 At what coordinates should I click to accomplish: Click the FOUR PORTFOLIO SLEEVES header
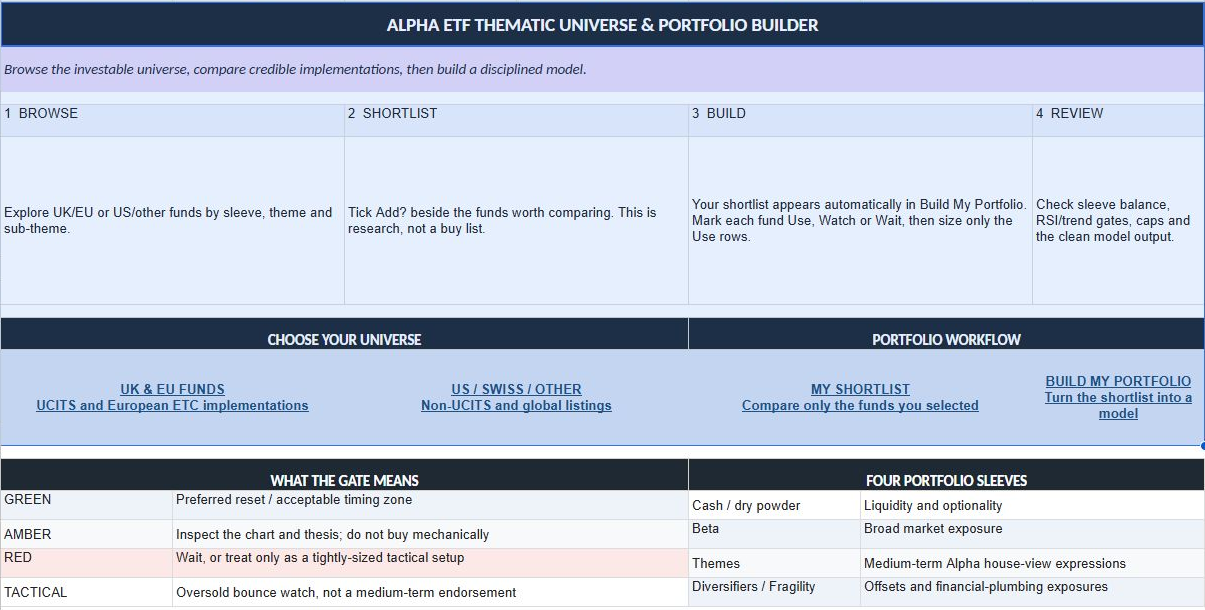click(946, 480)
